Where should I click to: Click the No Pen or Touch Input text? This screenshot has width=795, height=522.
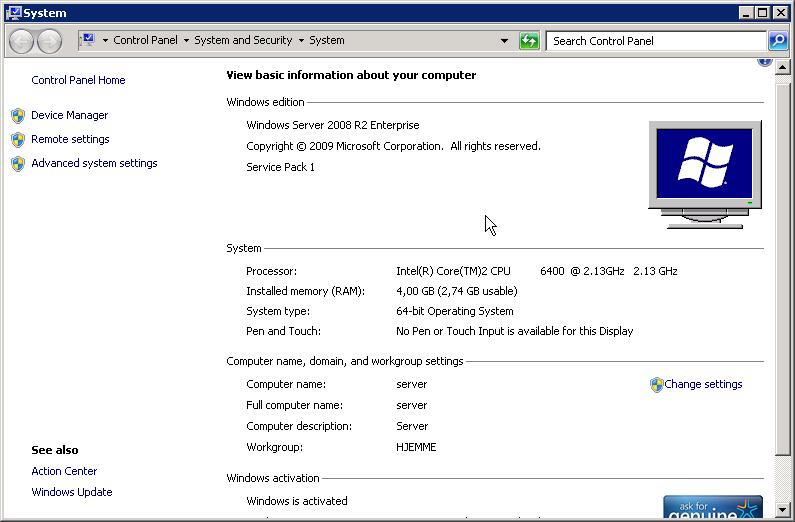[x=515, y=331]
